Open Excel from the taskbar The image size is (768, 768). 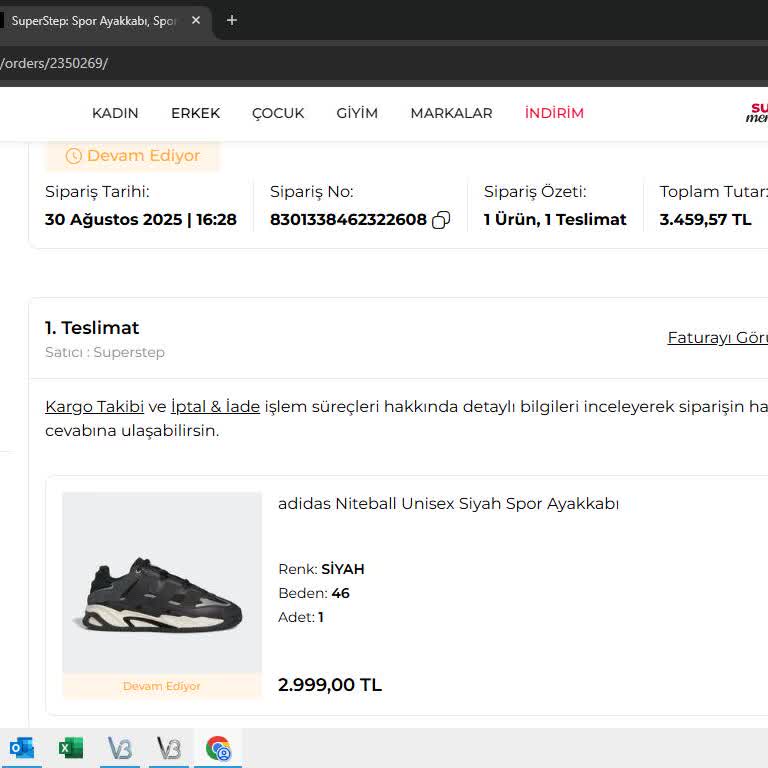coord(70,748)
